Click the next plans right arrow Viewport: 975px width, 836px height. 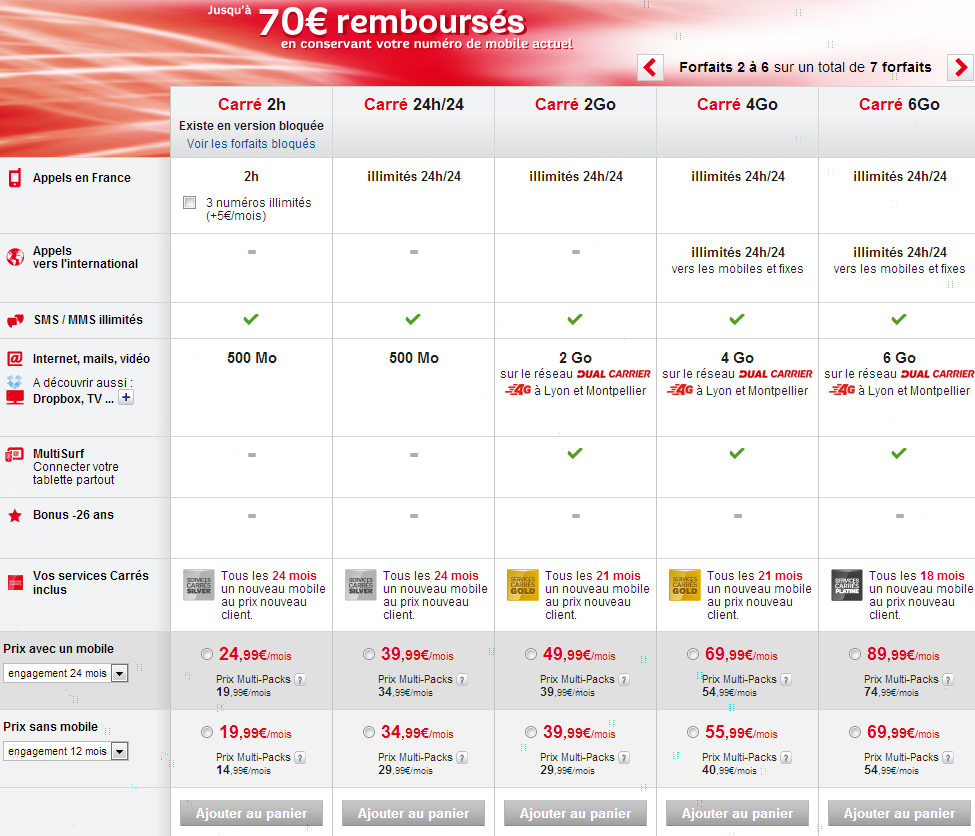click(960, 68)
